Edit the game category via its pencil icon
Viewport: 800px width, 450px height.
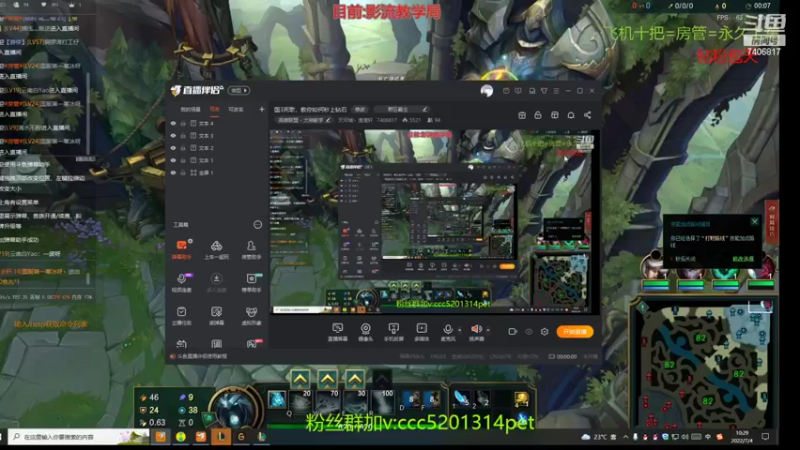328,120
